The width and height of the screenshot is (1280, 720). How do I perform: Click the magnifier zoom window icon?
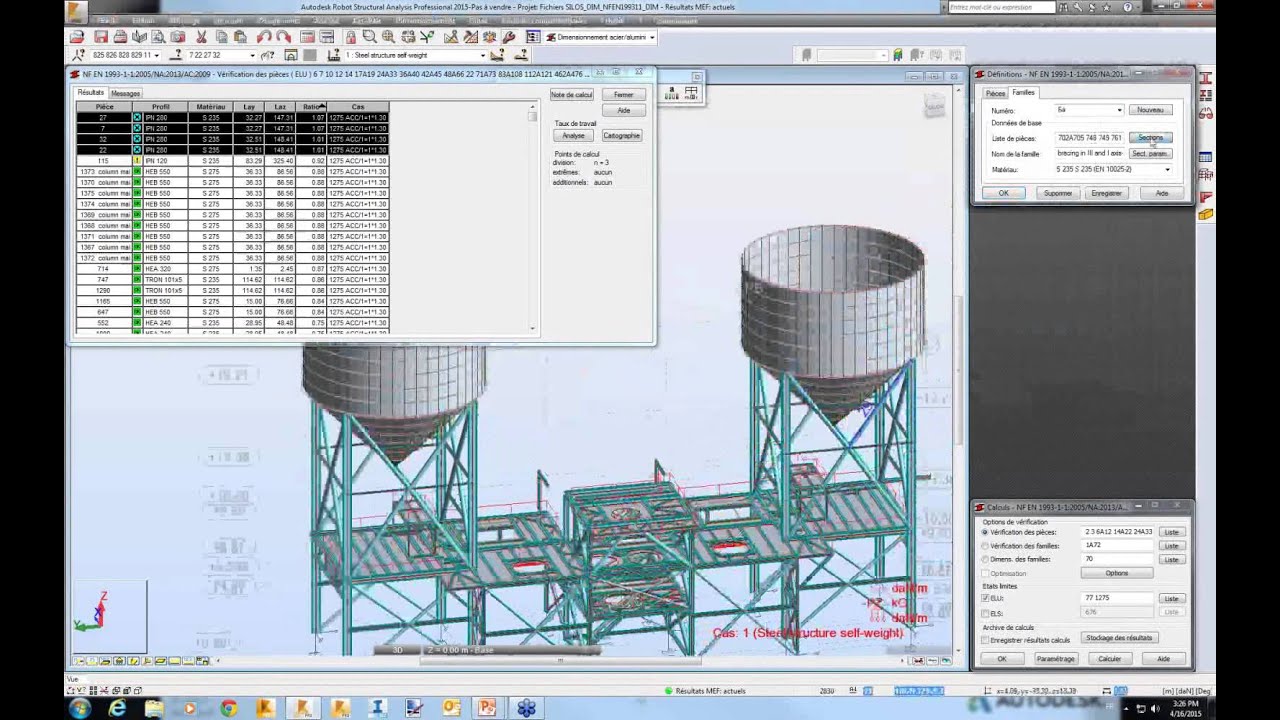369,37
